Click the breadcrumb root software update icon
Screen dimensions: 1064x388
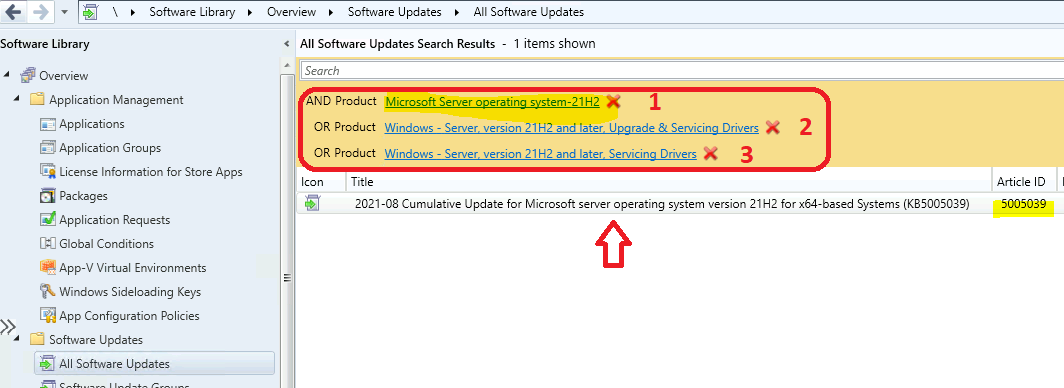click(x=90, y=12)
